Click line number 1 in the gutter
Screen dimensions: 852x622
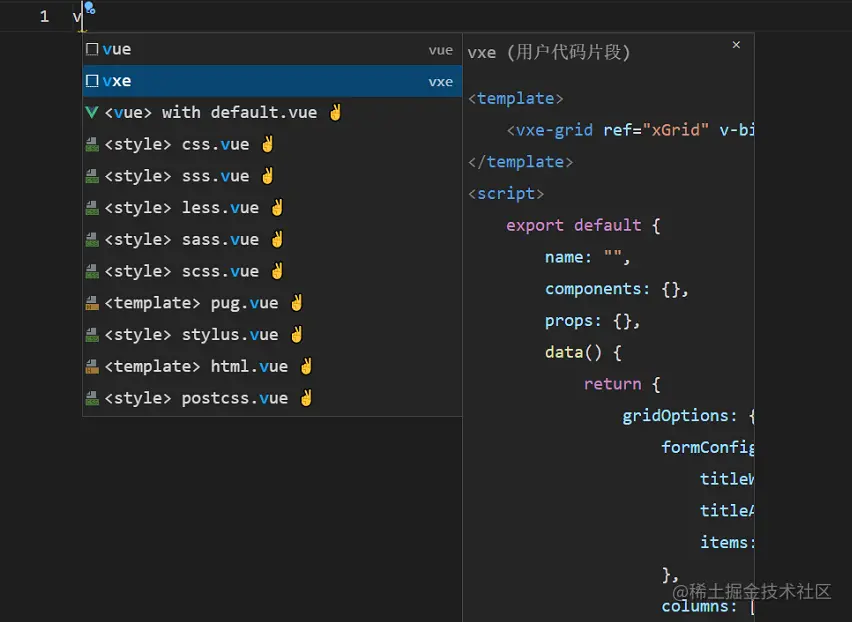(x=45, y=17)
